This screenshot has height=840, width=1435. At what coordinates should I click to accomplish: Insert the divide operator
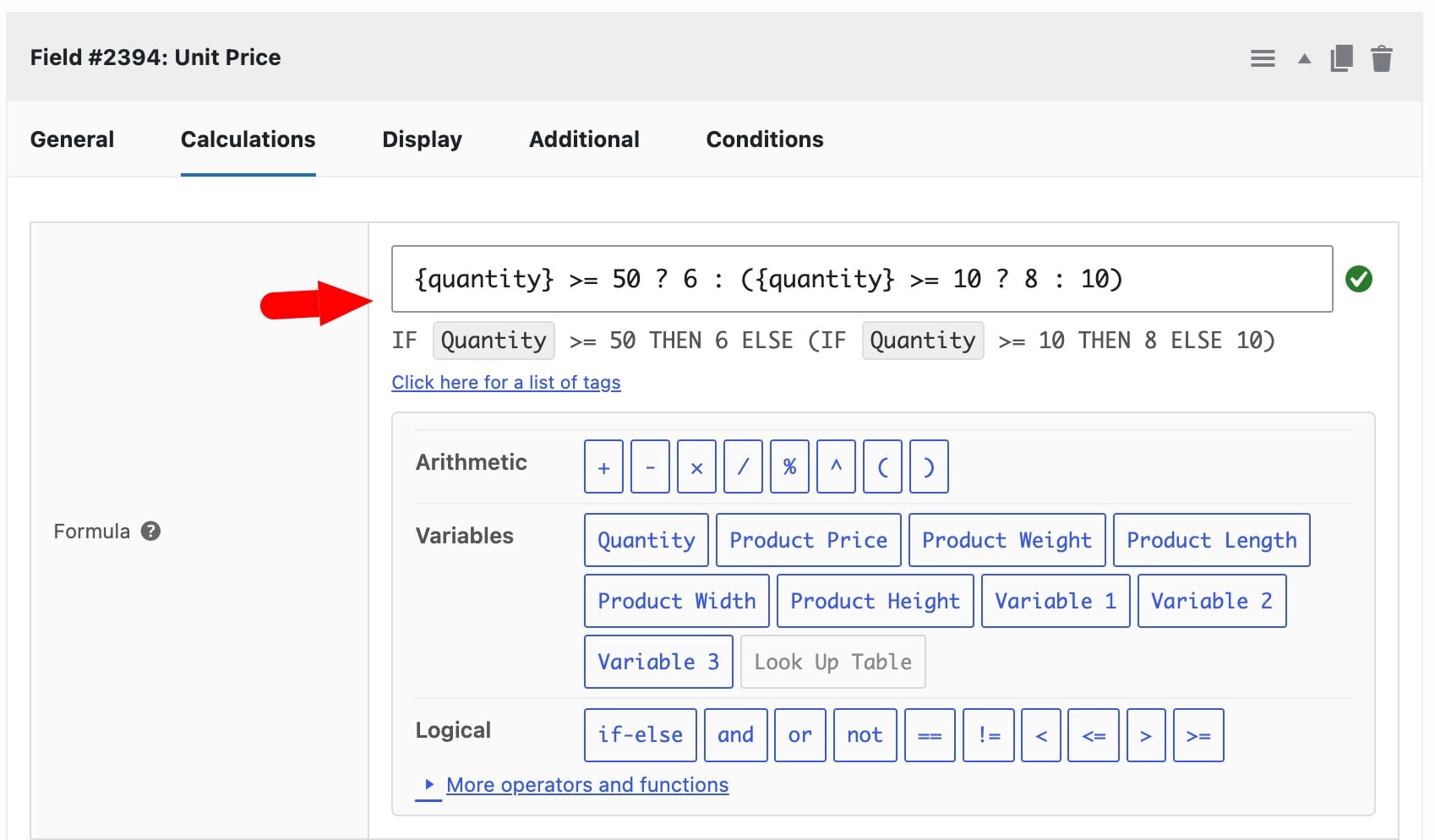(743, 466)
